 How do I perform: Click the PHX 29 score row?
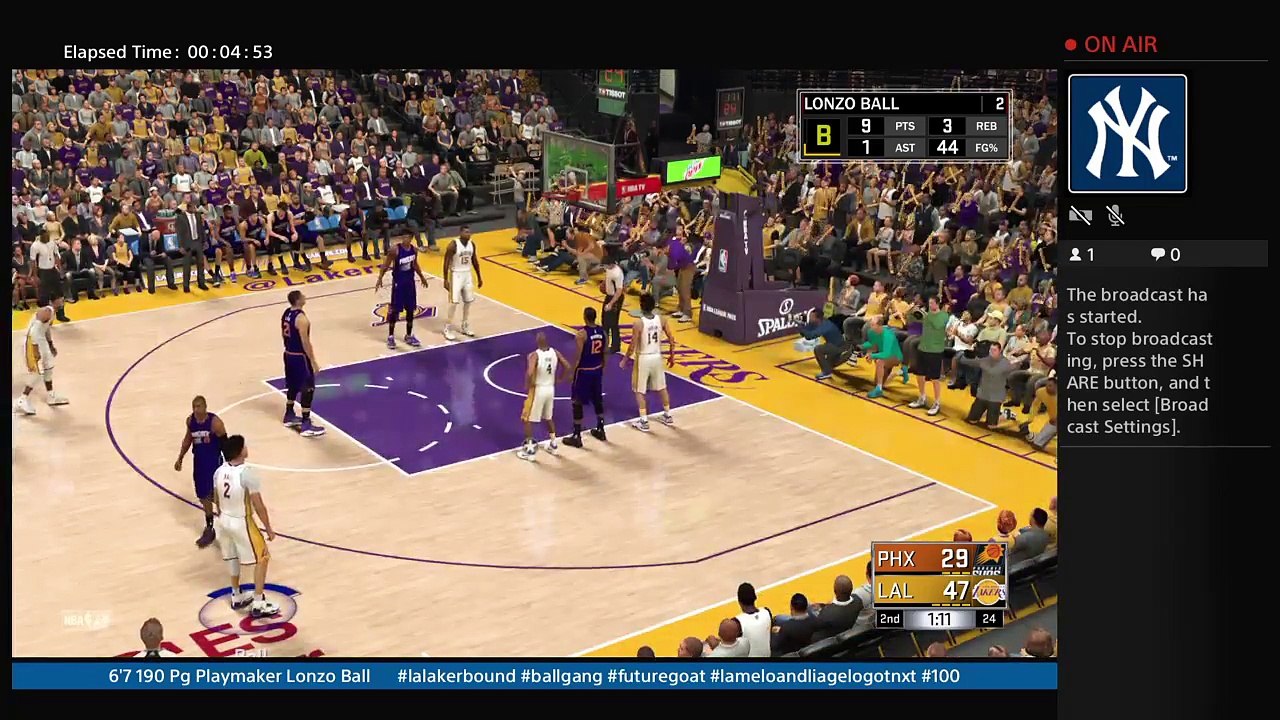(x=939, y=558)
